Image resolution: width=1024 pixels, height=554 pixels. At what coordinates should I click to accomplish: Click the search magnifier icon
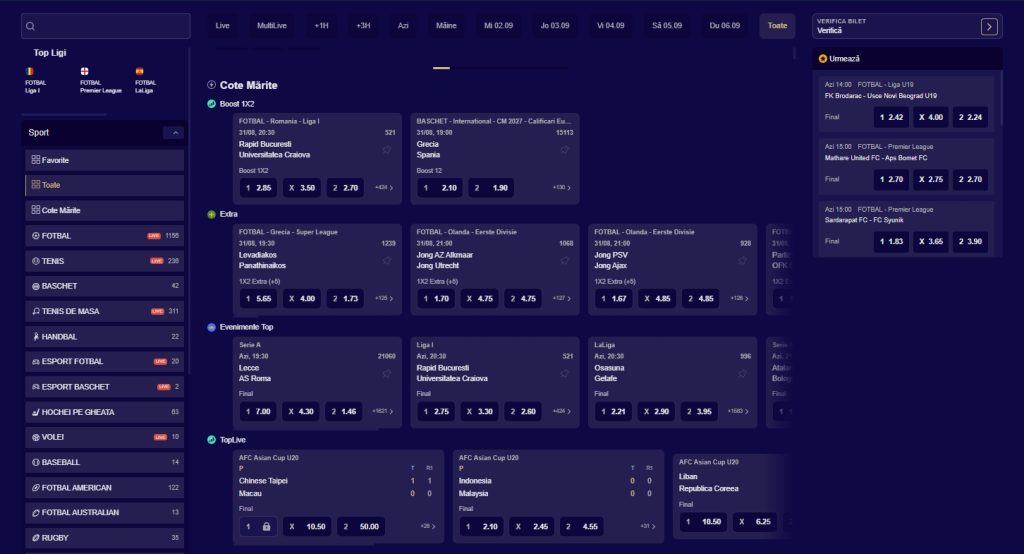30,26
